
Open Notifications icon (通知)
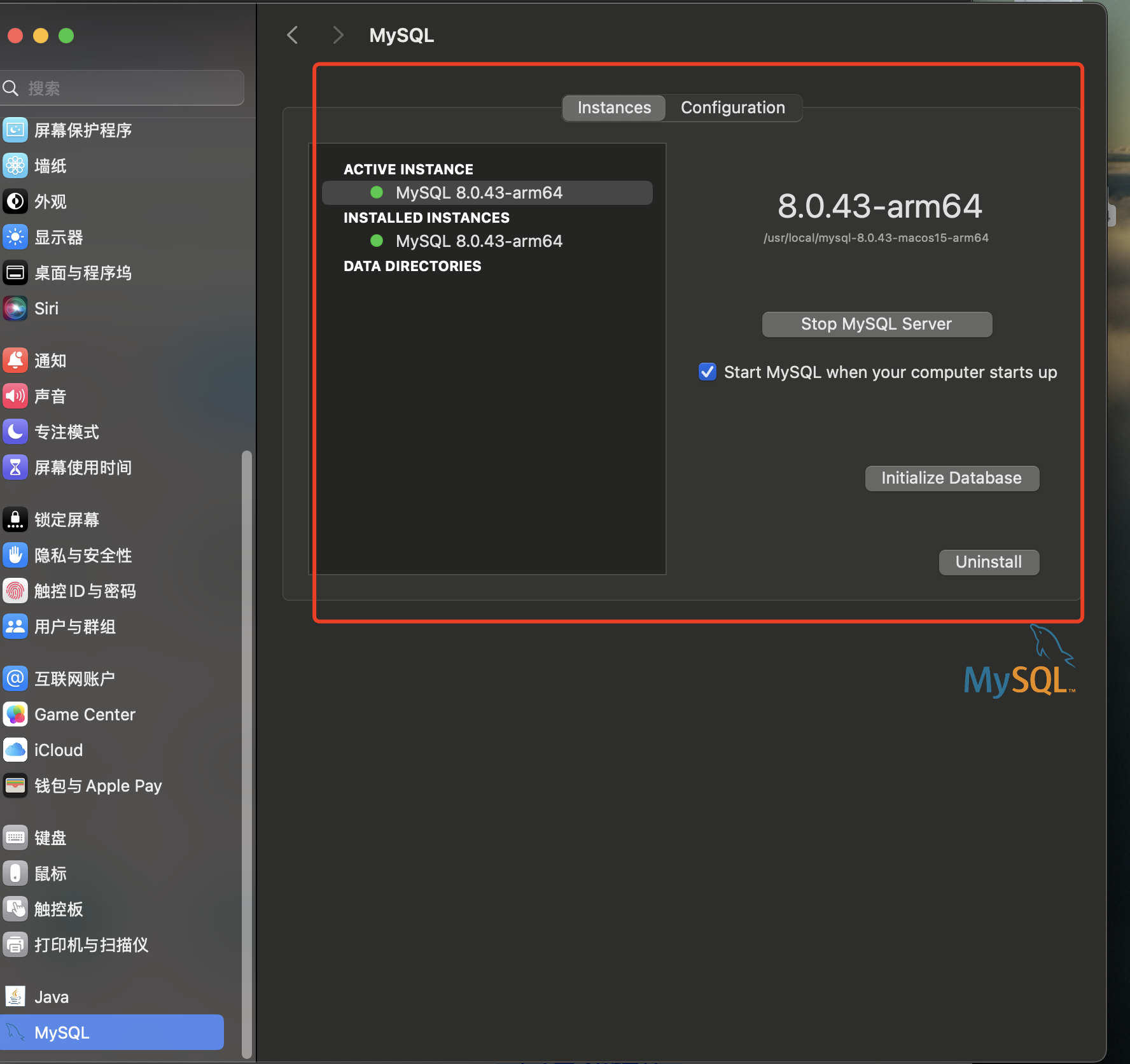point(15,361)
